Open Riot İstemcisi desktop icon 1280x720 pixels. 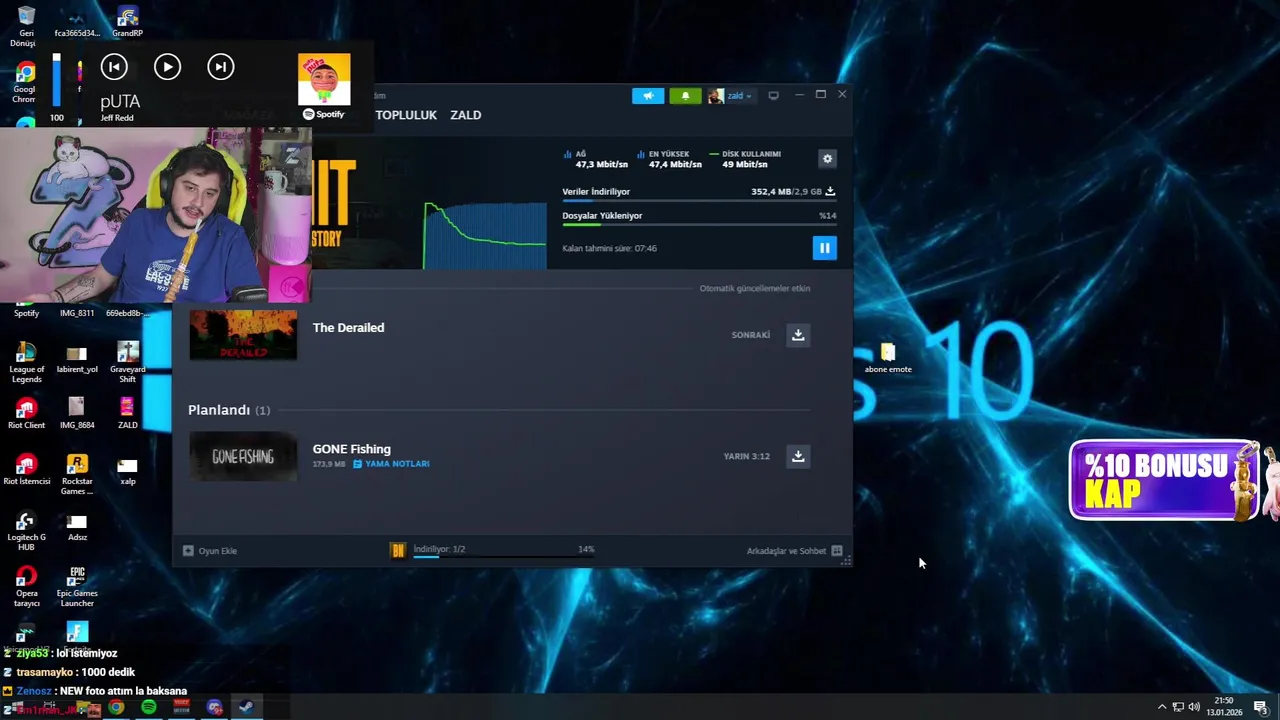click(26, 470)
